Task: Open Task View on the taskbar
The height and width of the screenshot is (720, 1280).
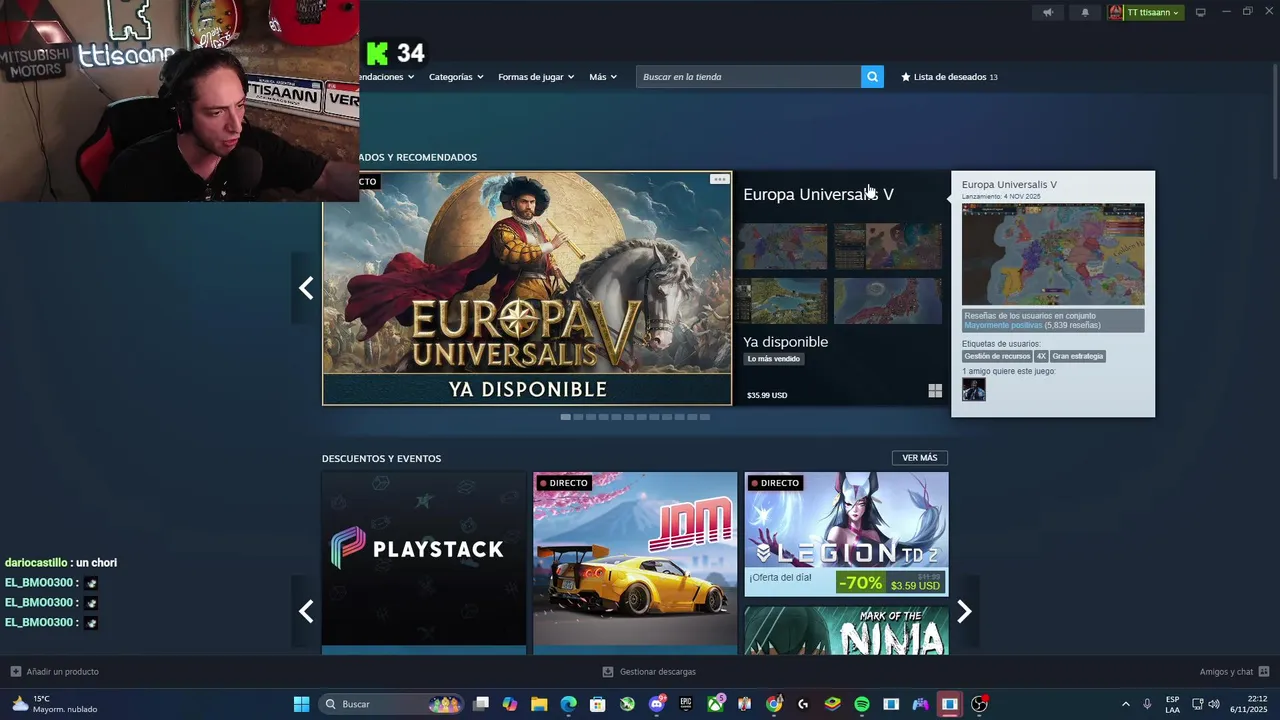Action: [x=481, y=704]
